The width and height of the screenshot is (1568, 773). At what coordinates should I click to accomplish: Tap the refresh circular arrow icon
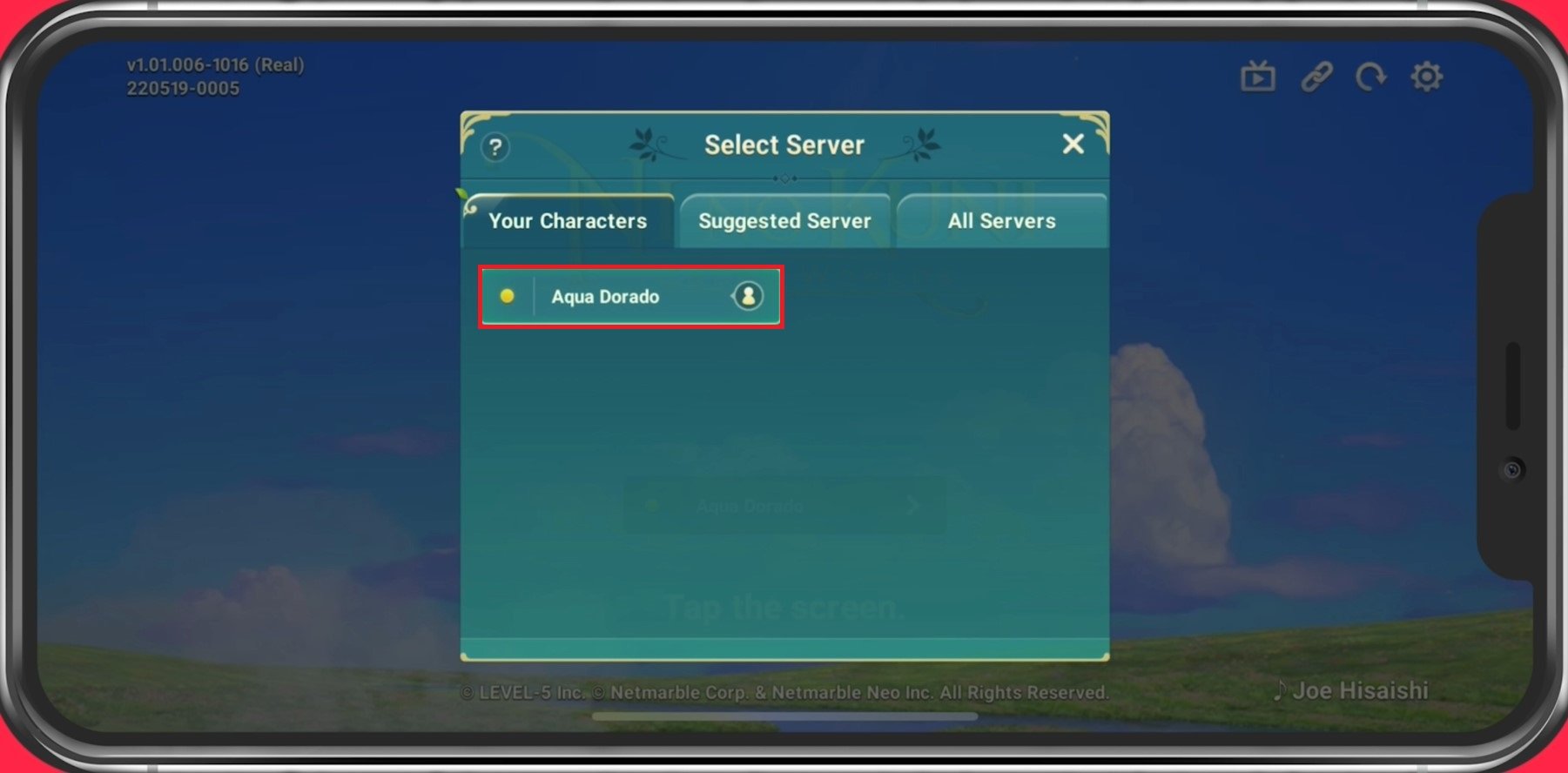point(1371,77)
